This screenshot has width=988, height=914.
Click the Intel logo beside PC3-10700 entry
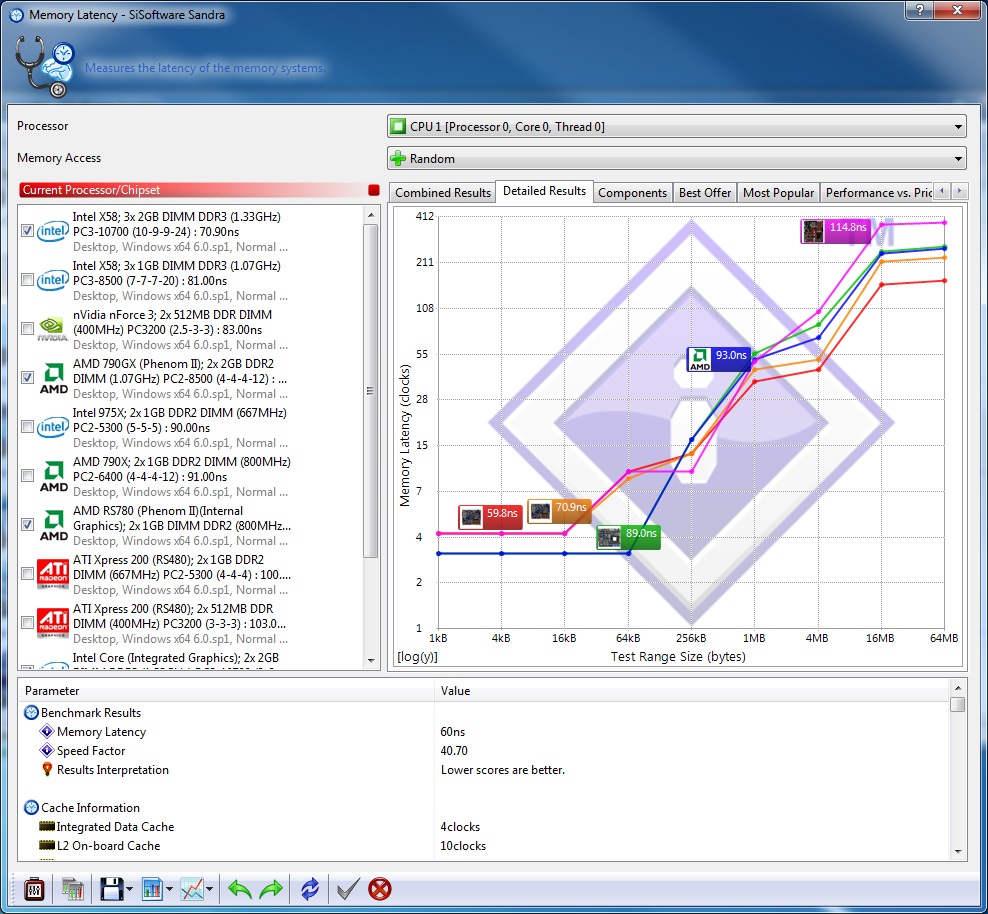pos(53,231)
